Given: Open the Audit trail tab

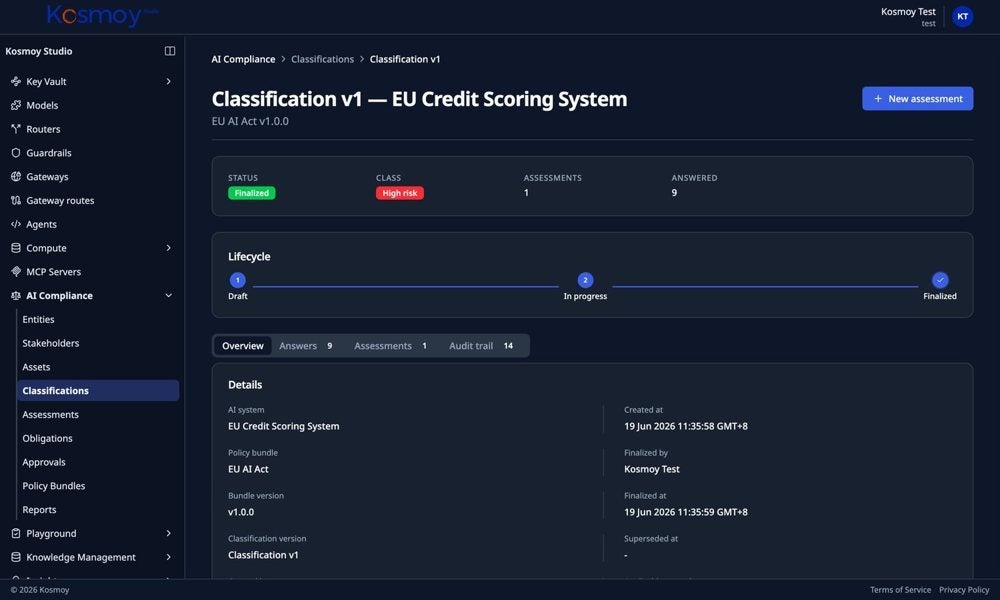Looking at the screenshot, I should (482, 346).
